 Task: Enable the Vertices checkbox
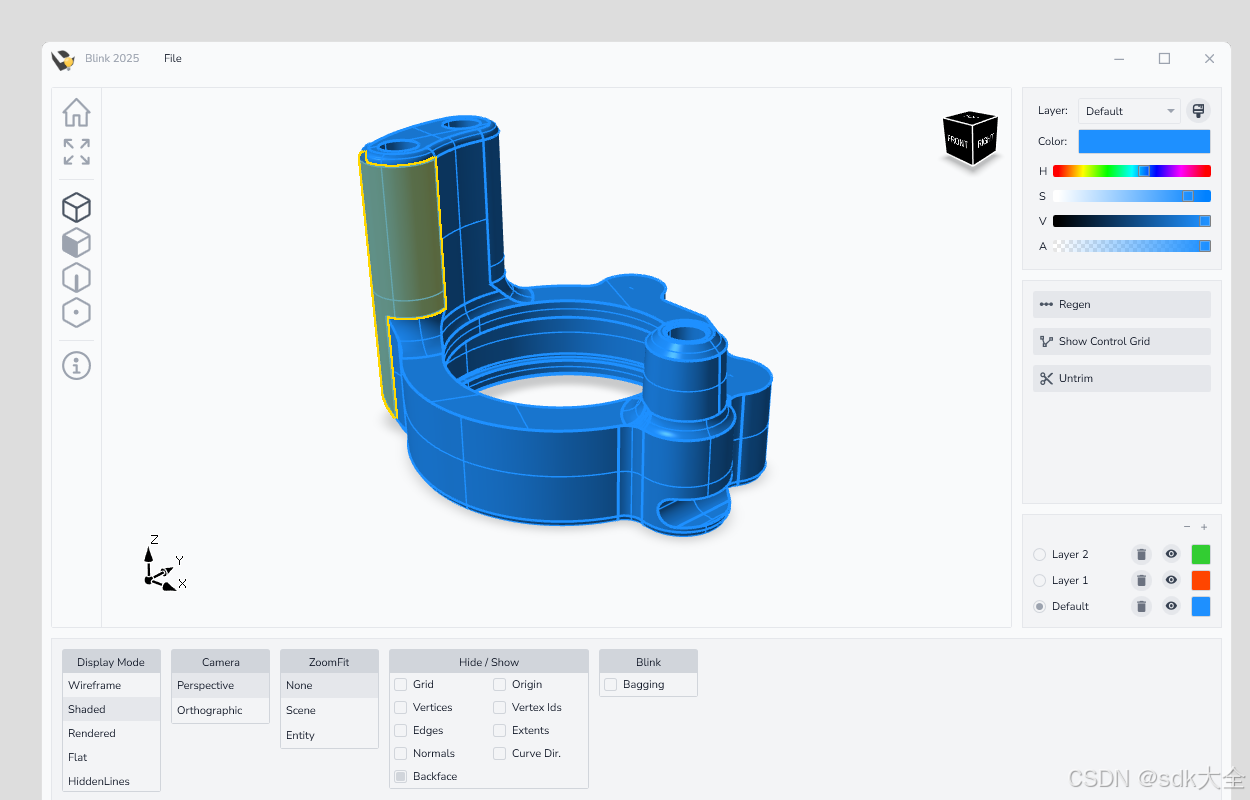point(401,707)
